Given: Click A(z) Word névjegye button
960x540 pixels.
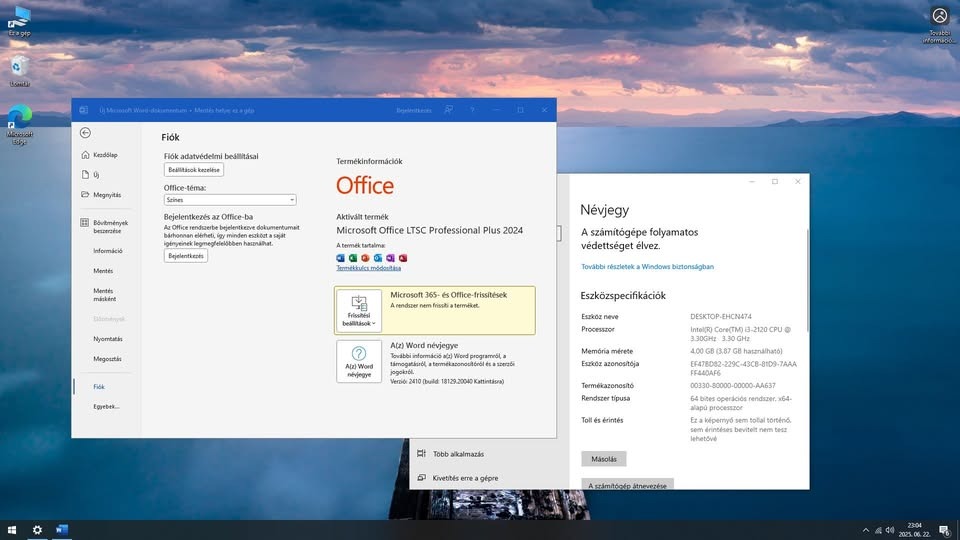Looking at the screenshot, I should tap(359, 361).
